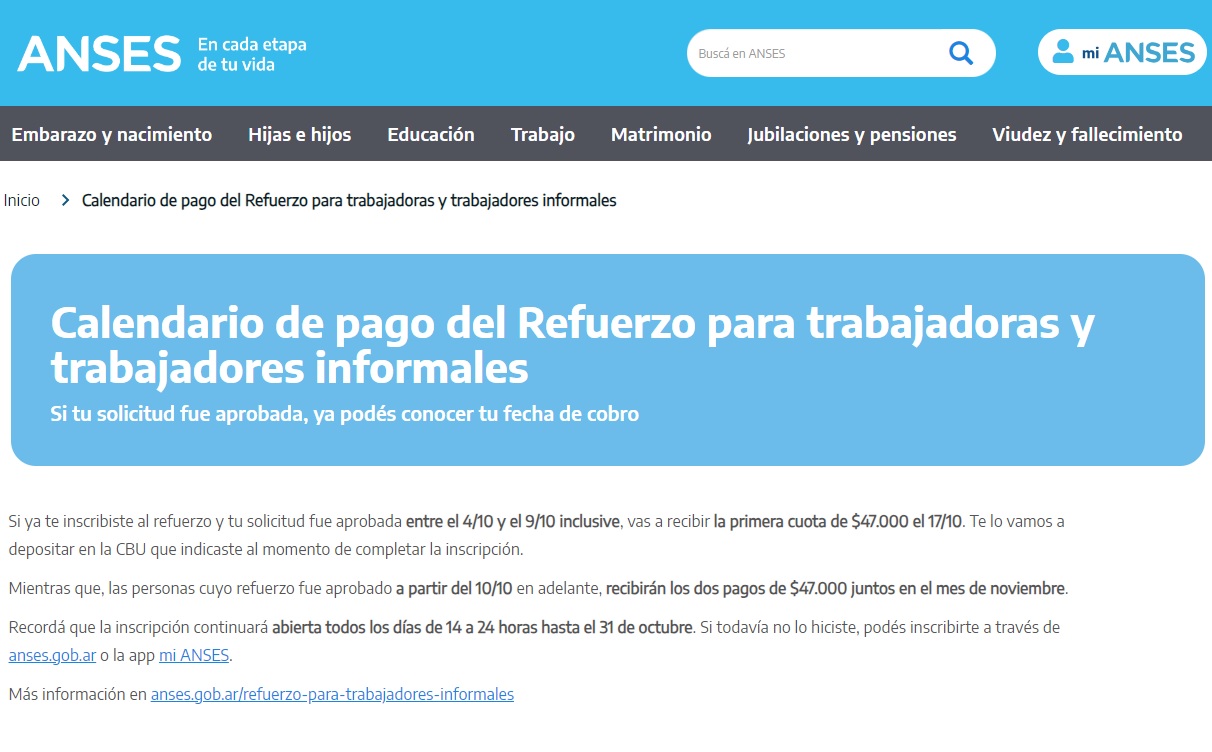Open the mi ANSES user account button

(x=1122, y=52)
